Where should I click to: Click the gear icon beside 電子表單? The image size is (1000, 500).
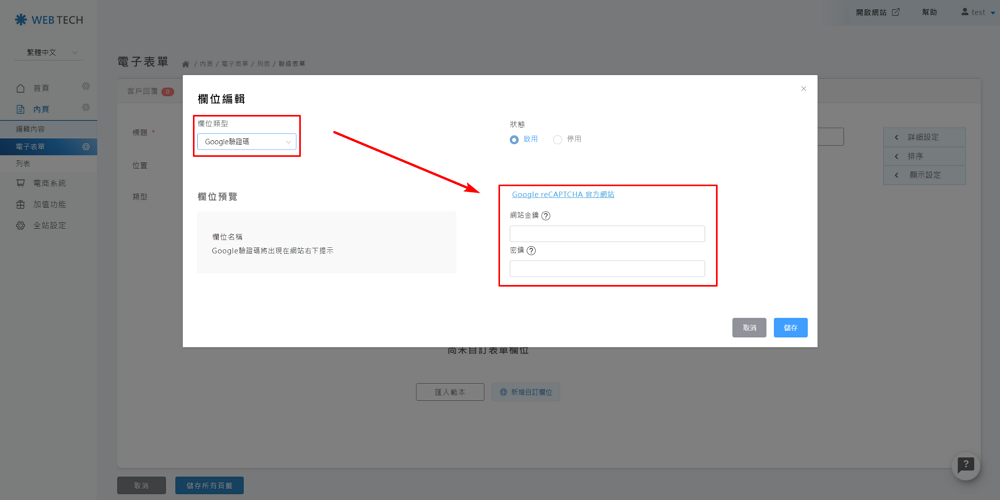pos(86,147)
